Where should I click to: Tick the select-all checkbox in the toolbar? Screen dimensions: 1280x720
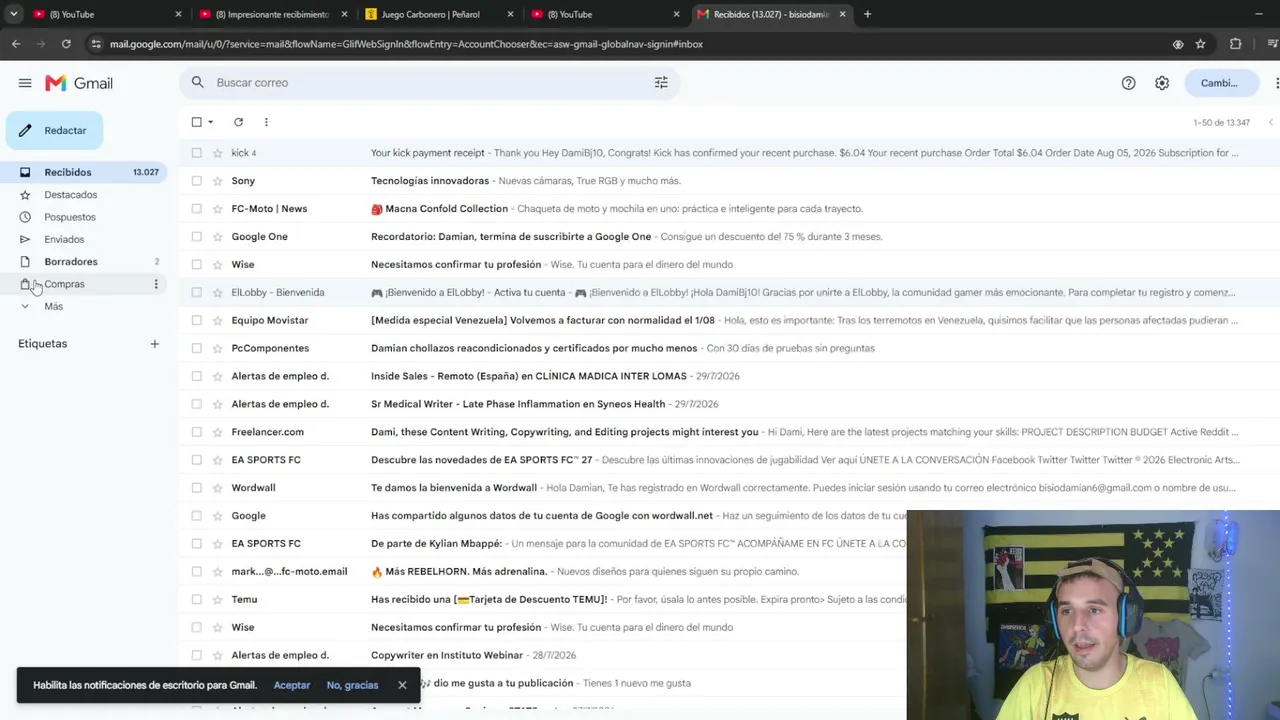click(x=196, y=122)
